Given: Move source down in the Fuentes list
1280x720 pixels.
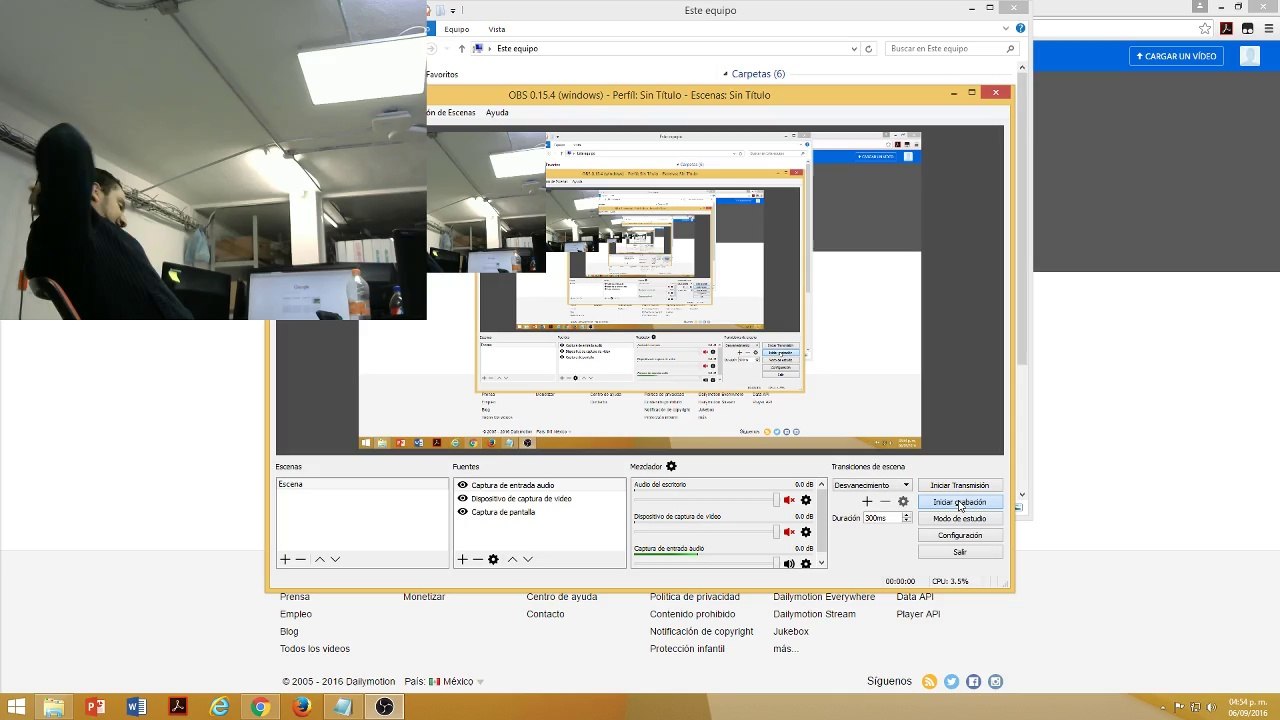Looking at the screenshot, I should 527,559.
